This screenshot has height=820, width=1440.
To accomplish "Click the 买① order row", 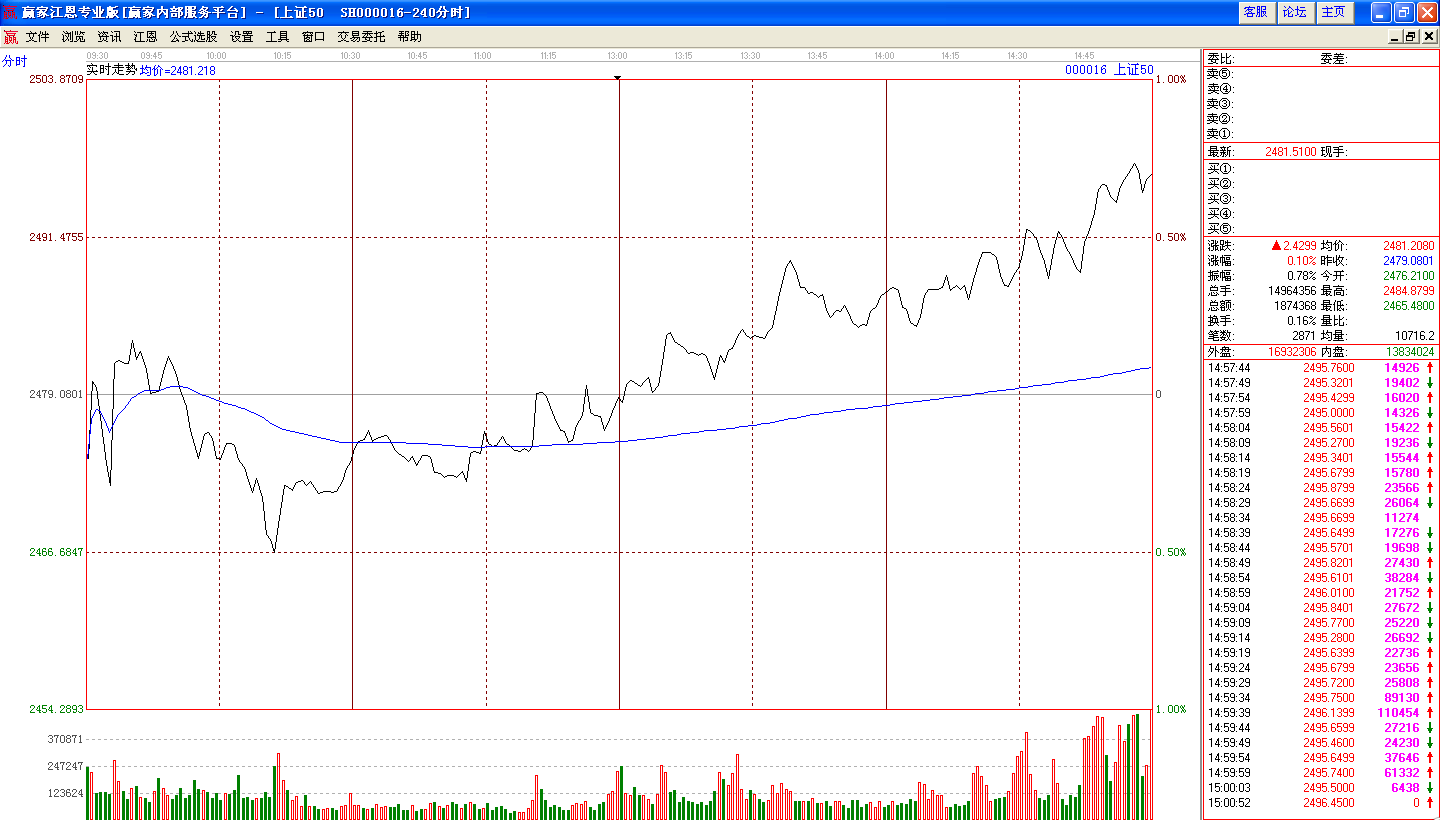I will pyautogui.click(x=1321, y=169).
